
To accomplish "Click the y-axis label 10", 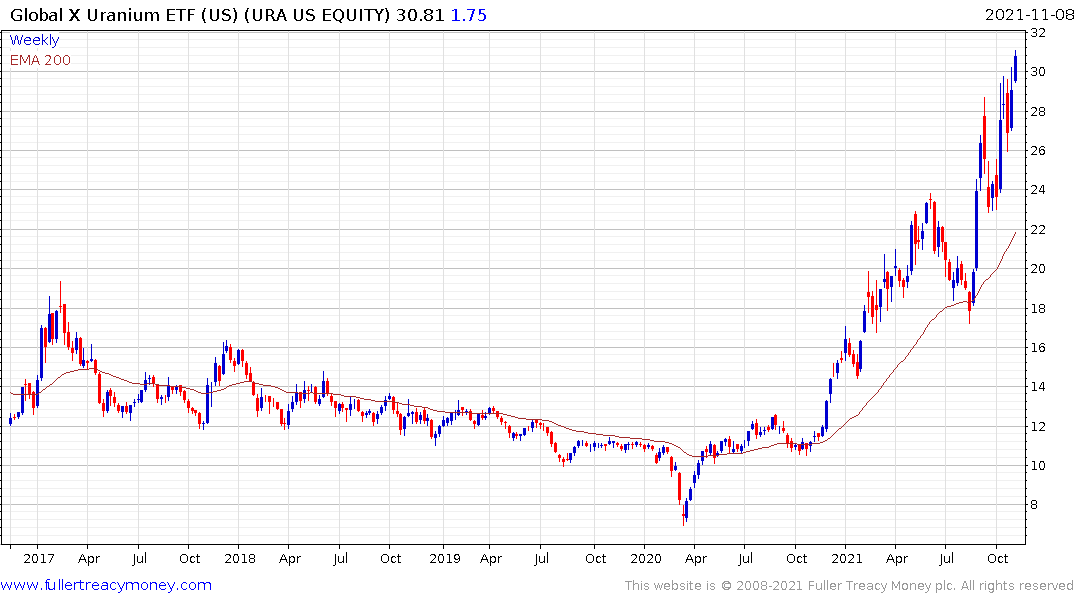I will click(x=1038, y=466).
